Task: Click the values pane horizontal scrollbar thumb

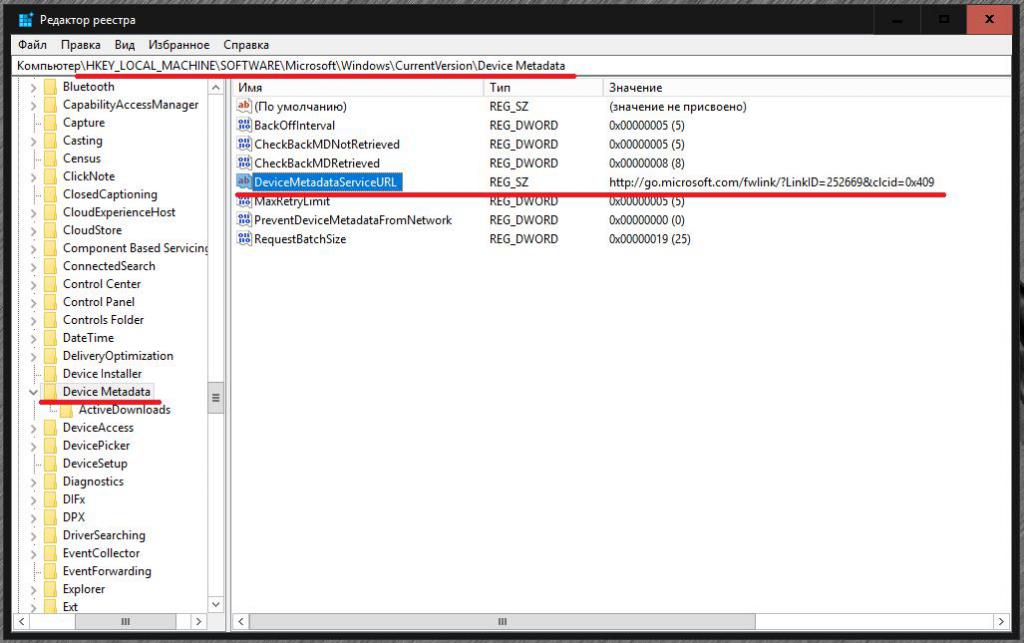Action: pos(502,621)
